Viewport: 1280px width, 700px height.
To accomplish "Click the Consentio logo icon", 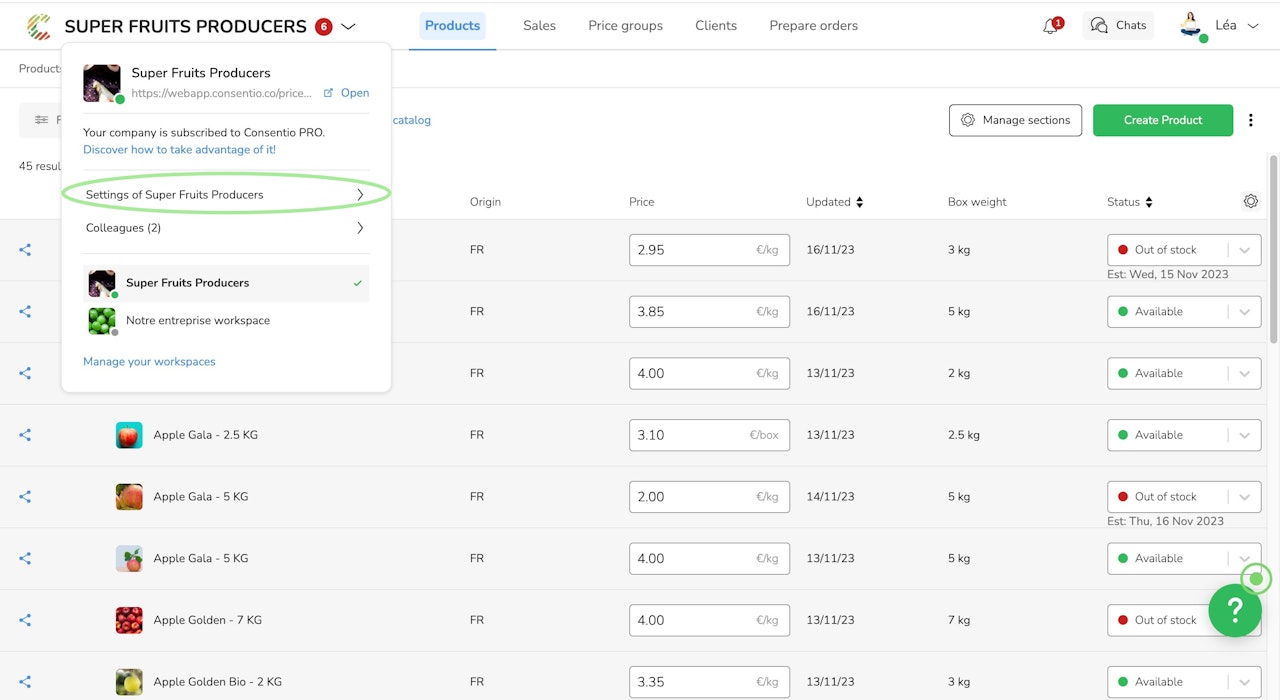I will pyautogui.click(x=39, y=26).
